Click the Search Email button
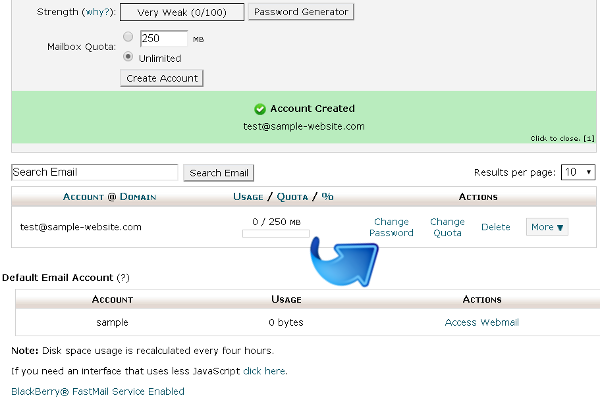 pos(219,173)
